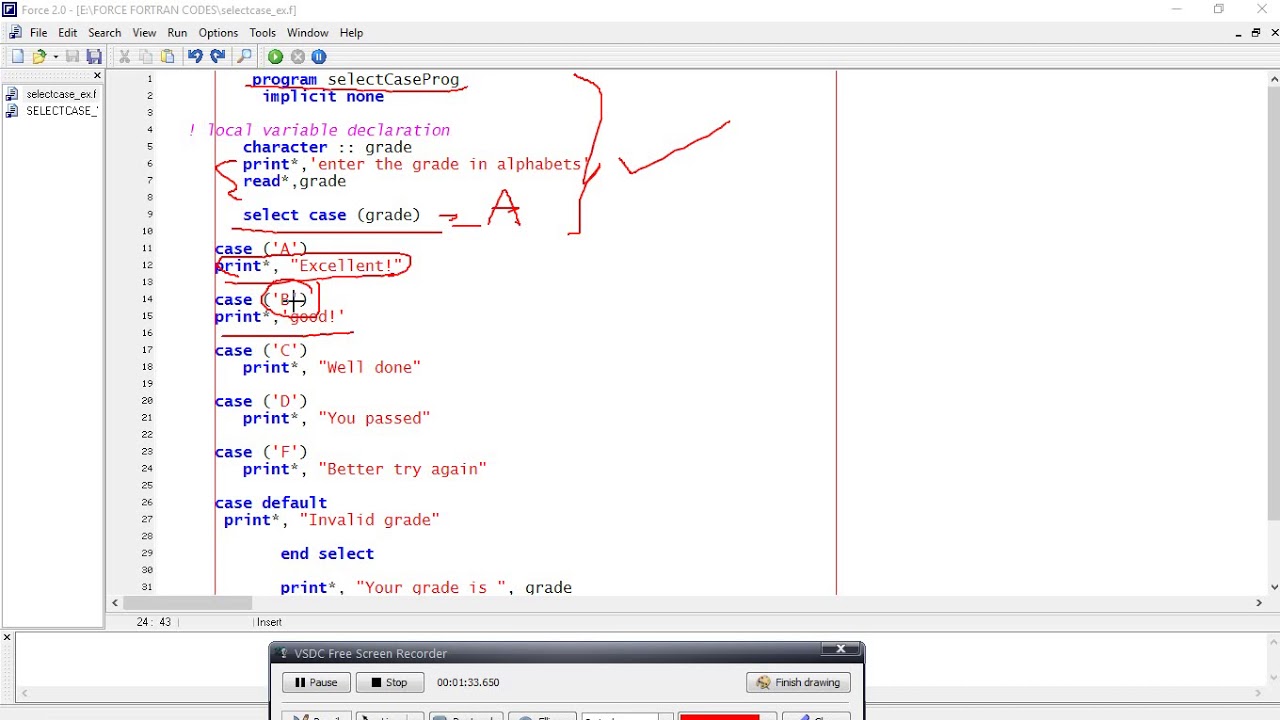The width and height of the screenshot is (1280, 720).
Task: Click the Find magnifier icon
Action: tap(245, 57)
